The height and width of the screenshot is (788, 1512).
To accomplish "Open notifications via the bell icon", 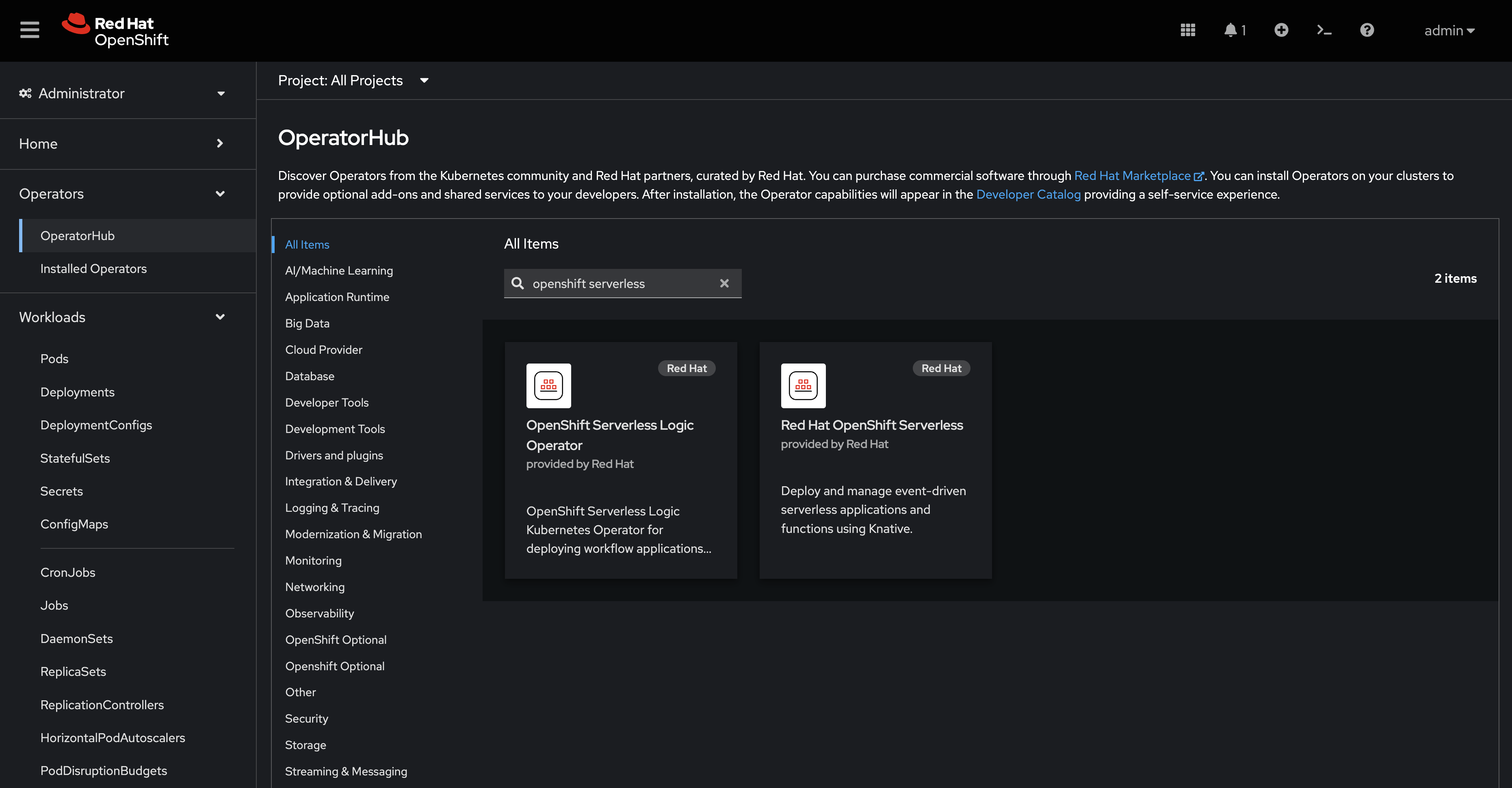I will [x=1230, y=30].
